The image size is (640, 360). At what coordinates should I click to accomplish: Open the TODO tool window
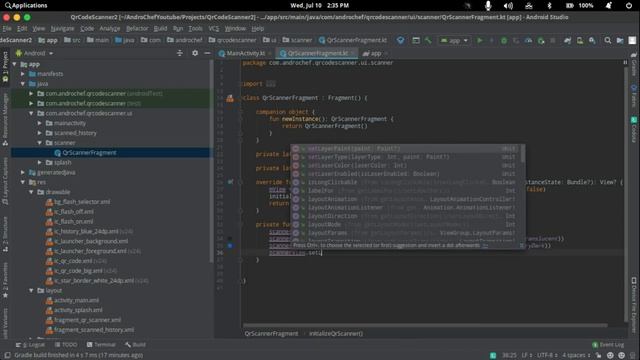coord(66,345)
